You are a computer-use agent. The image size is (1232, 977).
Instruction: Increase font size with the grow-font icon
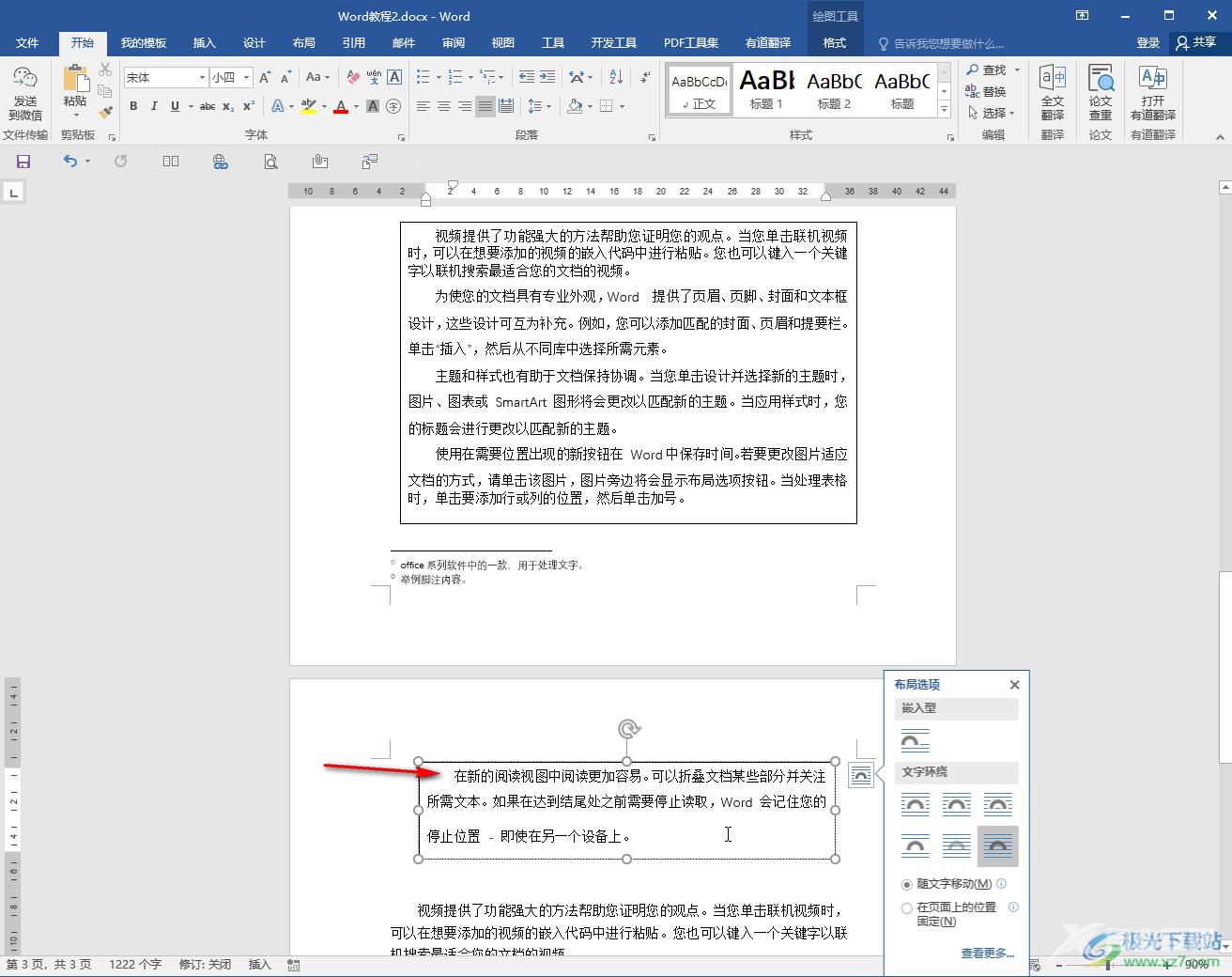point(265,77)
